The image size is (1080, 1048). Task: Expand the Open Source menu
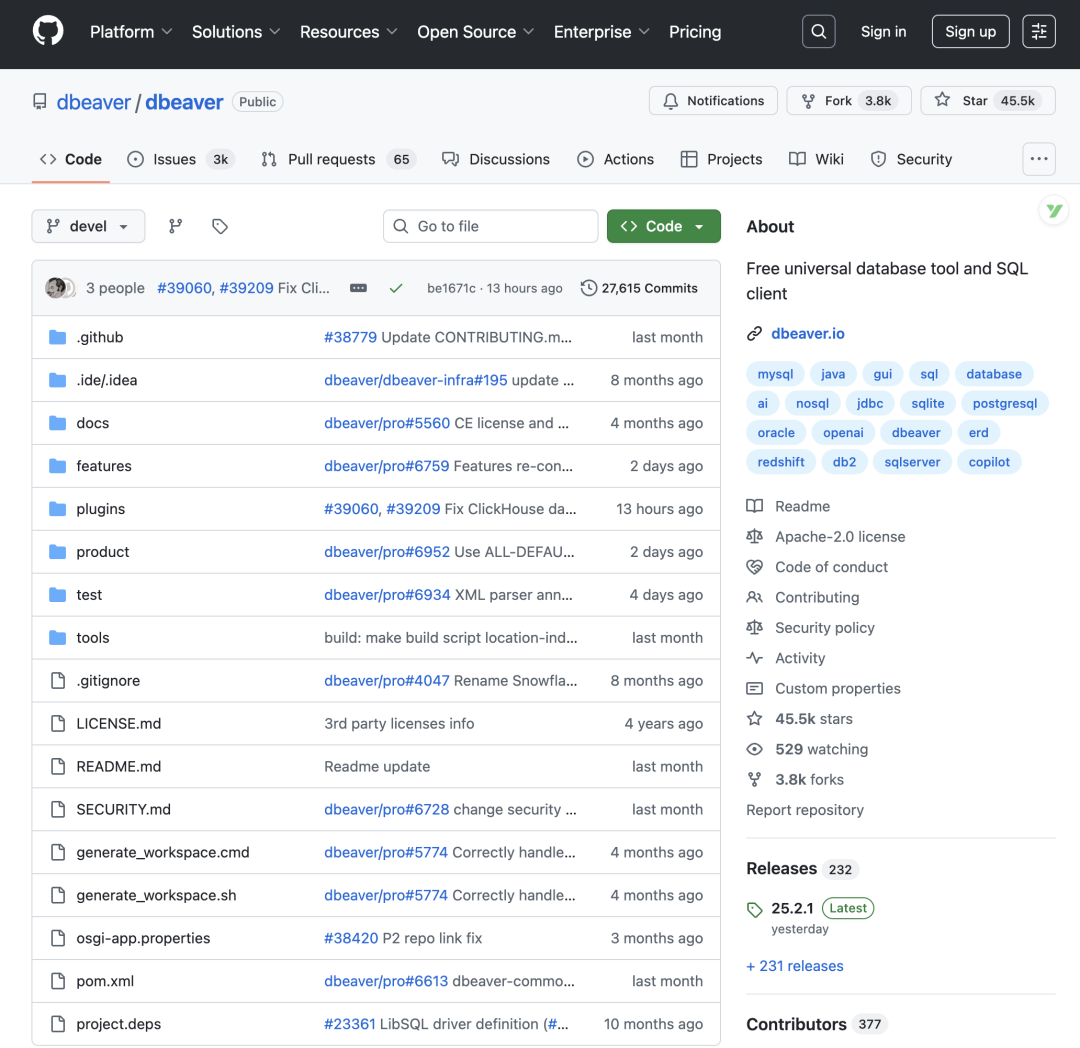(475, 32)
